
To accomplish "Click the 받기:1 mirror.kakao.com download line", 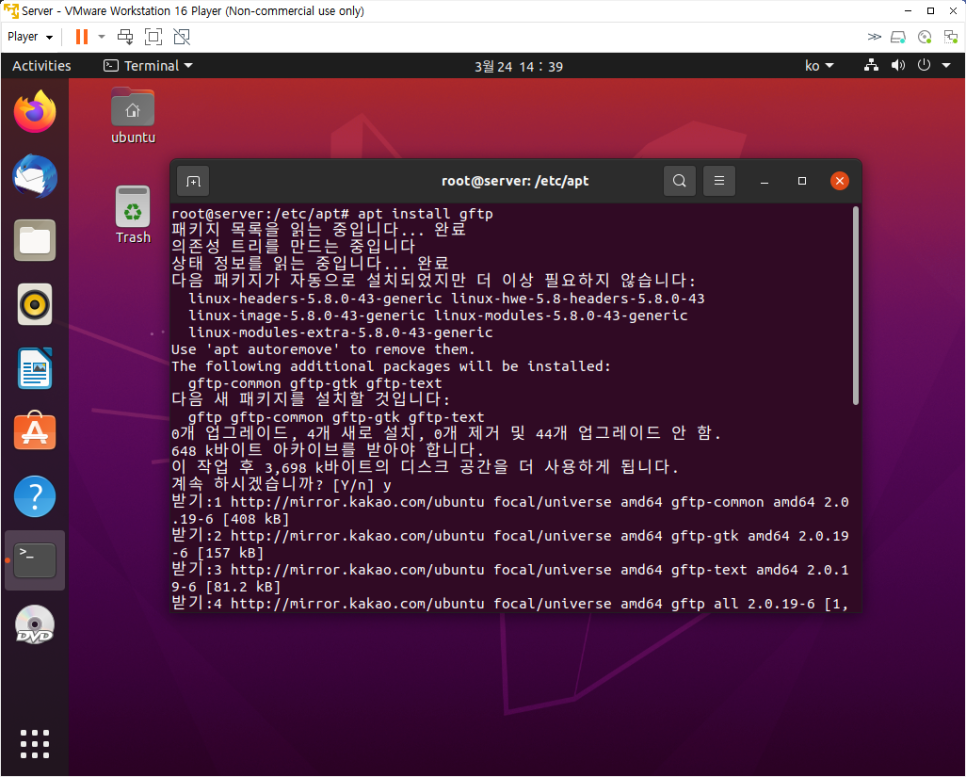I will click(510, 510).
